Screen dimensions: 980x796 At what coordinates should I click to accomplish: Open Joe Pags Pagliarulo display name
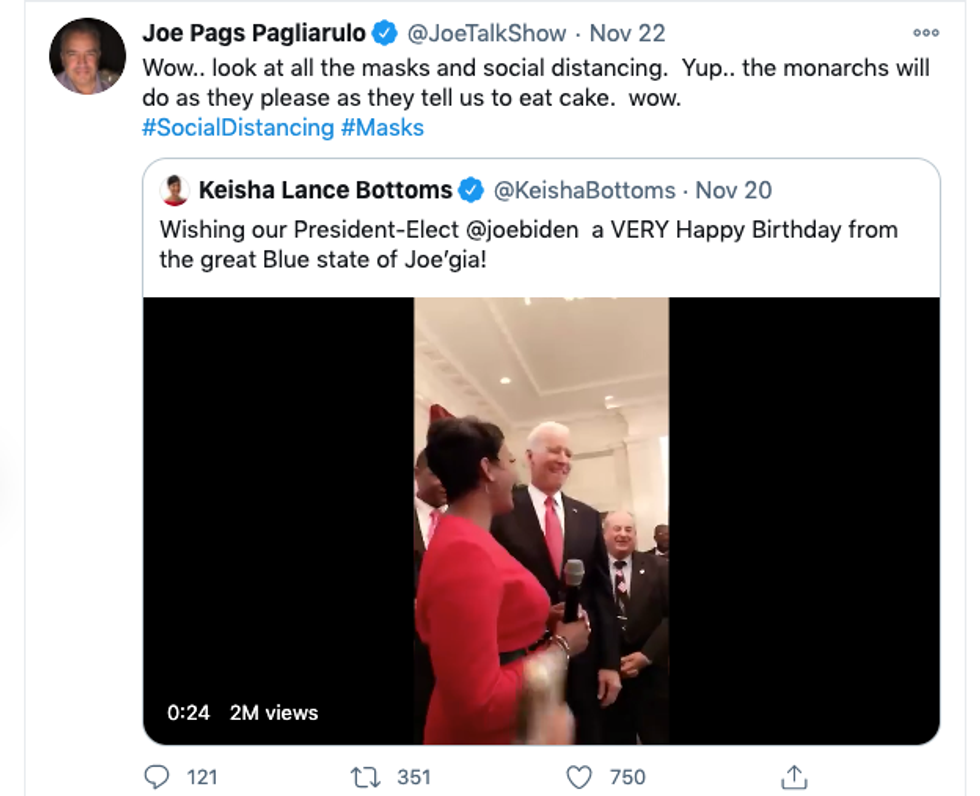coord(253,33)
